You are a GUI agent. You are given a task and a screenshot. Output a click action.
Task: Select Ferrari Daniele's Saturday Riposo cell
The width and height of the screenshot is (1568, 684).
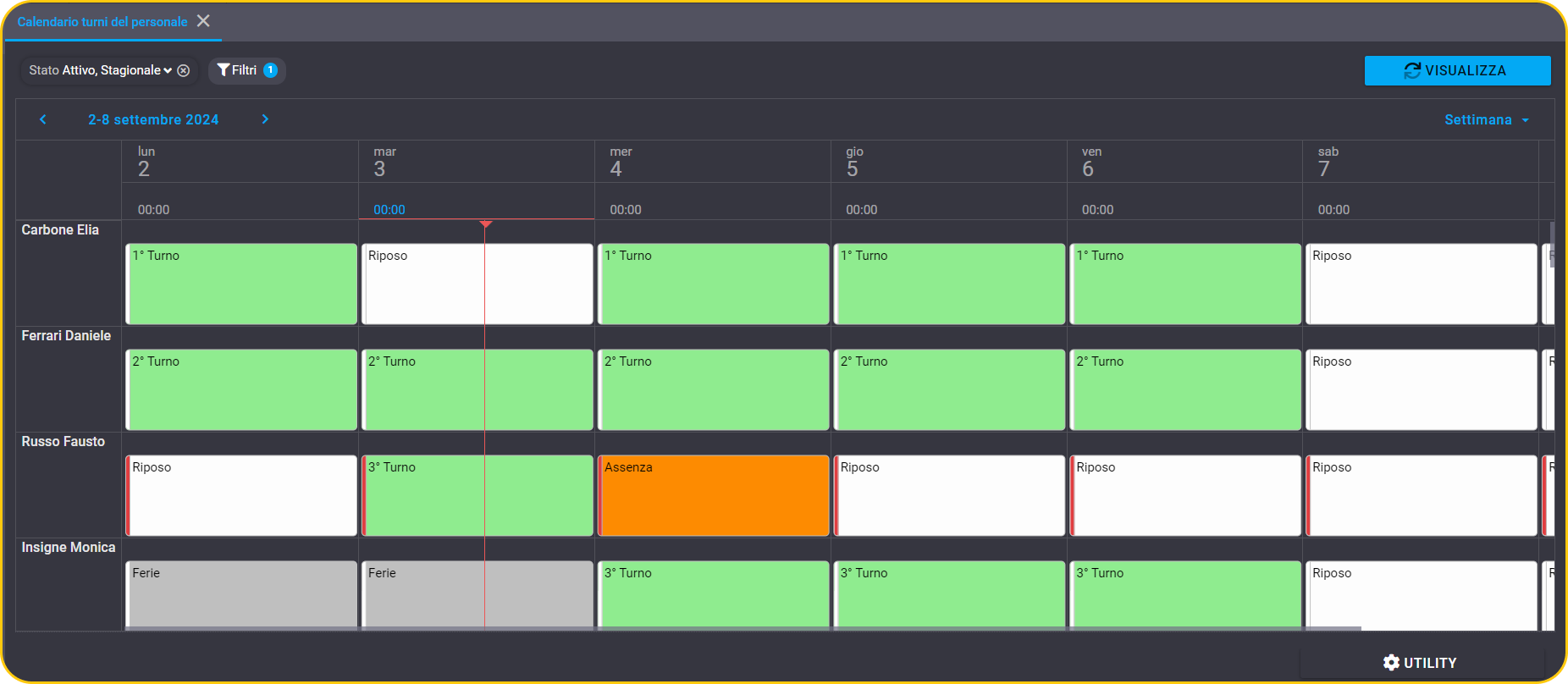[1422, 389]
